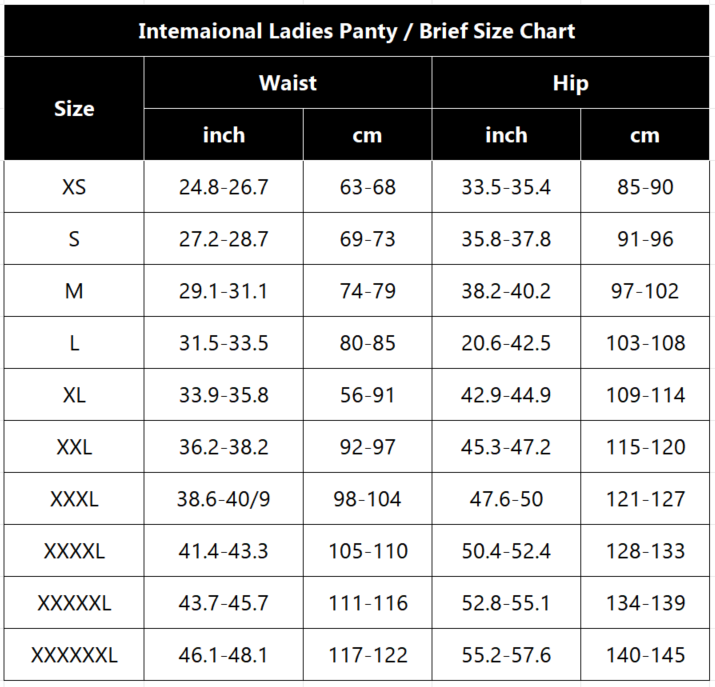This screenshot has height=687, width=715.
Task: Select the hip inch cell 47.6-50
Action: pos(506,499)
